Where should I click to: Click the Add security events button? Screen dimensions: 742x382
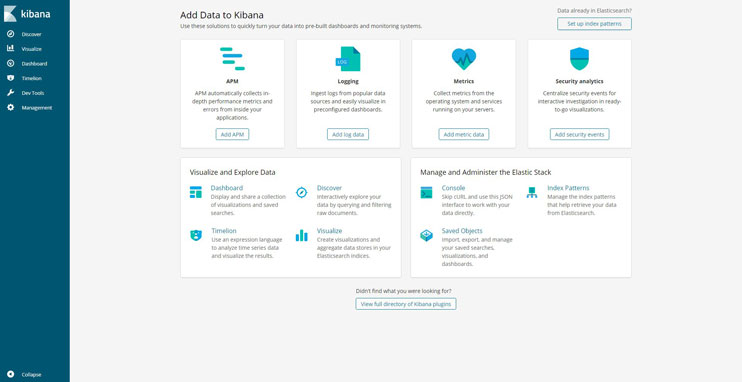pyautogui.click(x=579, y=134)
